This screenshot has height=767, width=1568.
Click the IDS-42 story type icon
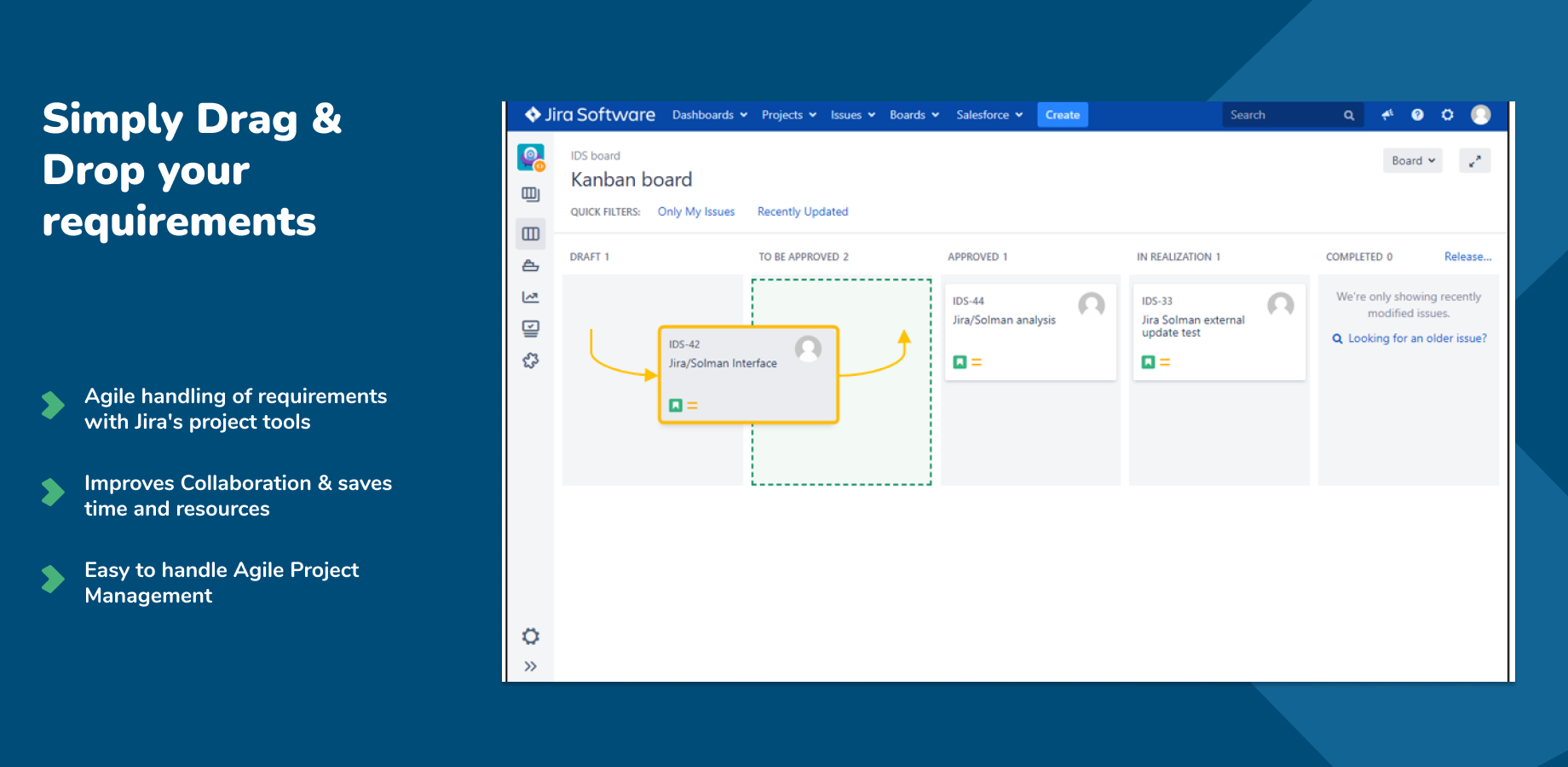coord(676,406)
